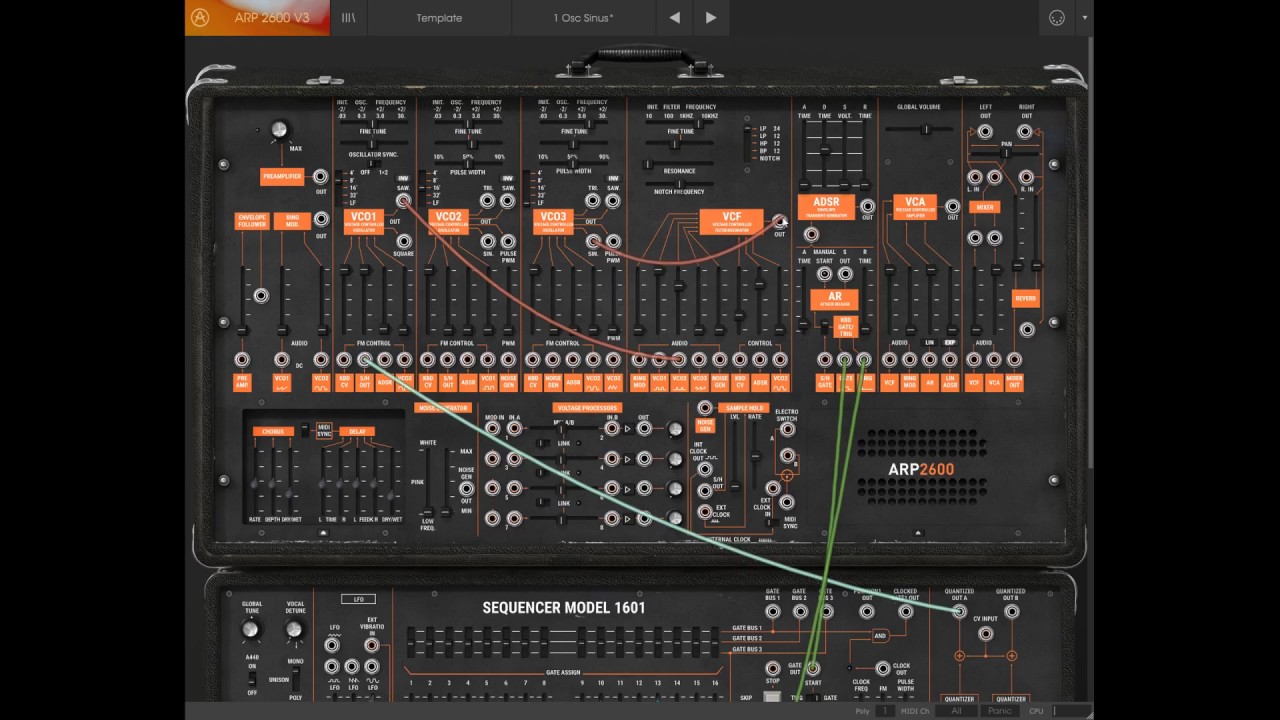Click the VCO3 TRI output jack

[x=593, y=201]
